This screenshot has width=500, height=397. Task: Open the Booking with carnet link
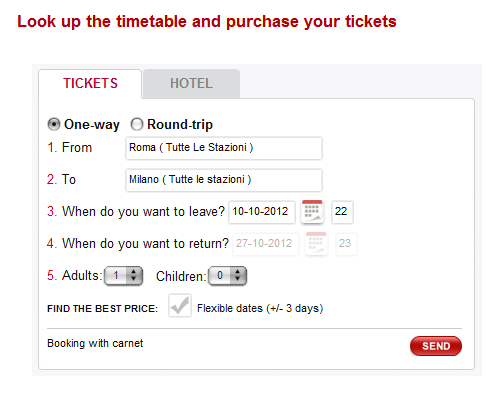(x=95, y=343)
